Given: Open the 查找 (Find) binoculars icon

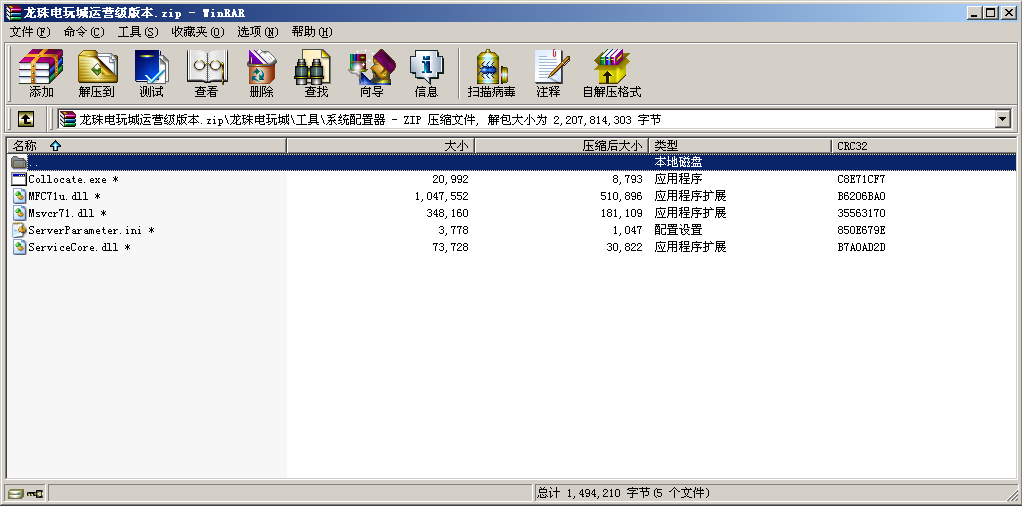Looking at the screenshot, I should [315, 72].
